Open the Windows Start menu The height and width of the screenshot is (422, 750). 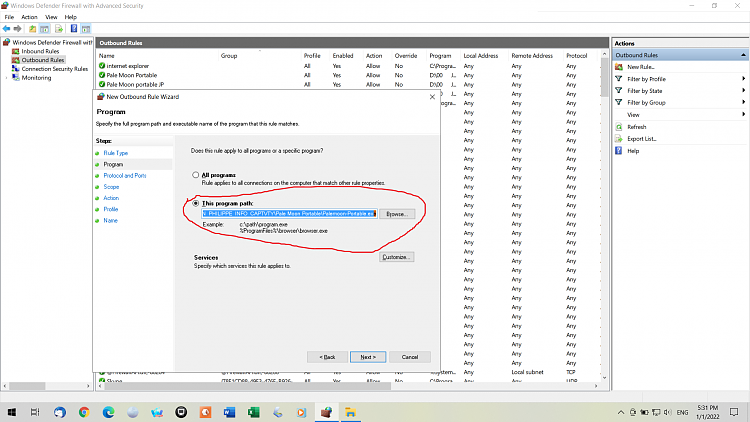[x=11, y=412]
